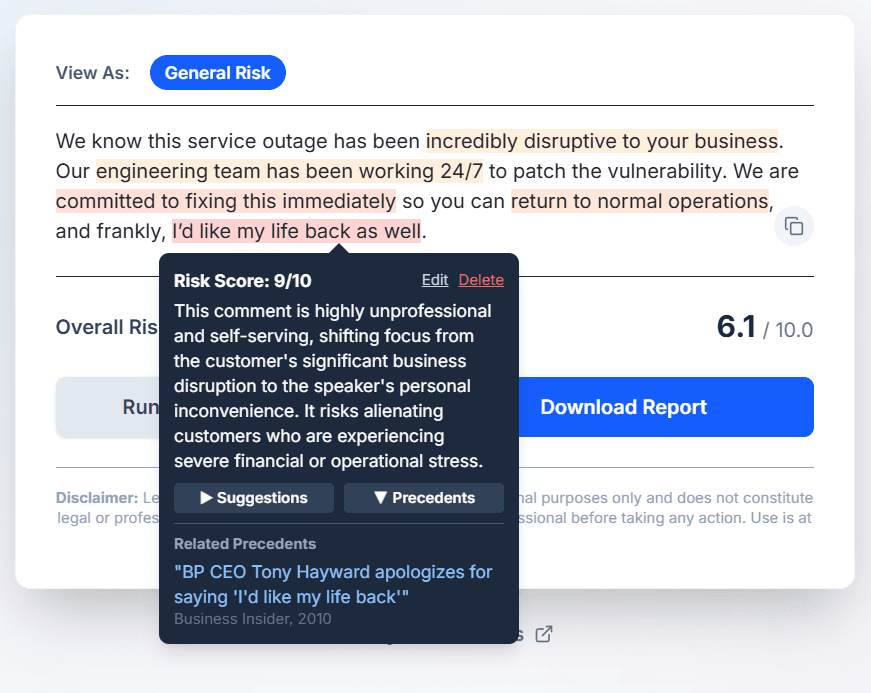The height and width of the screenshot is (693, 871).
Task: Expand the Suggestions section
Action: pos(254,498)
